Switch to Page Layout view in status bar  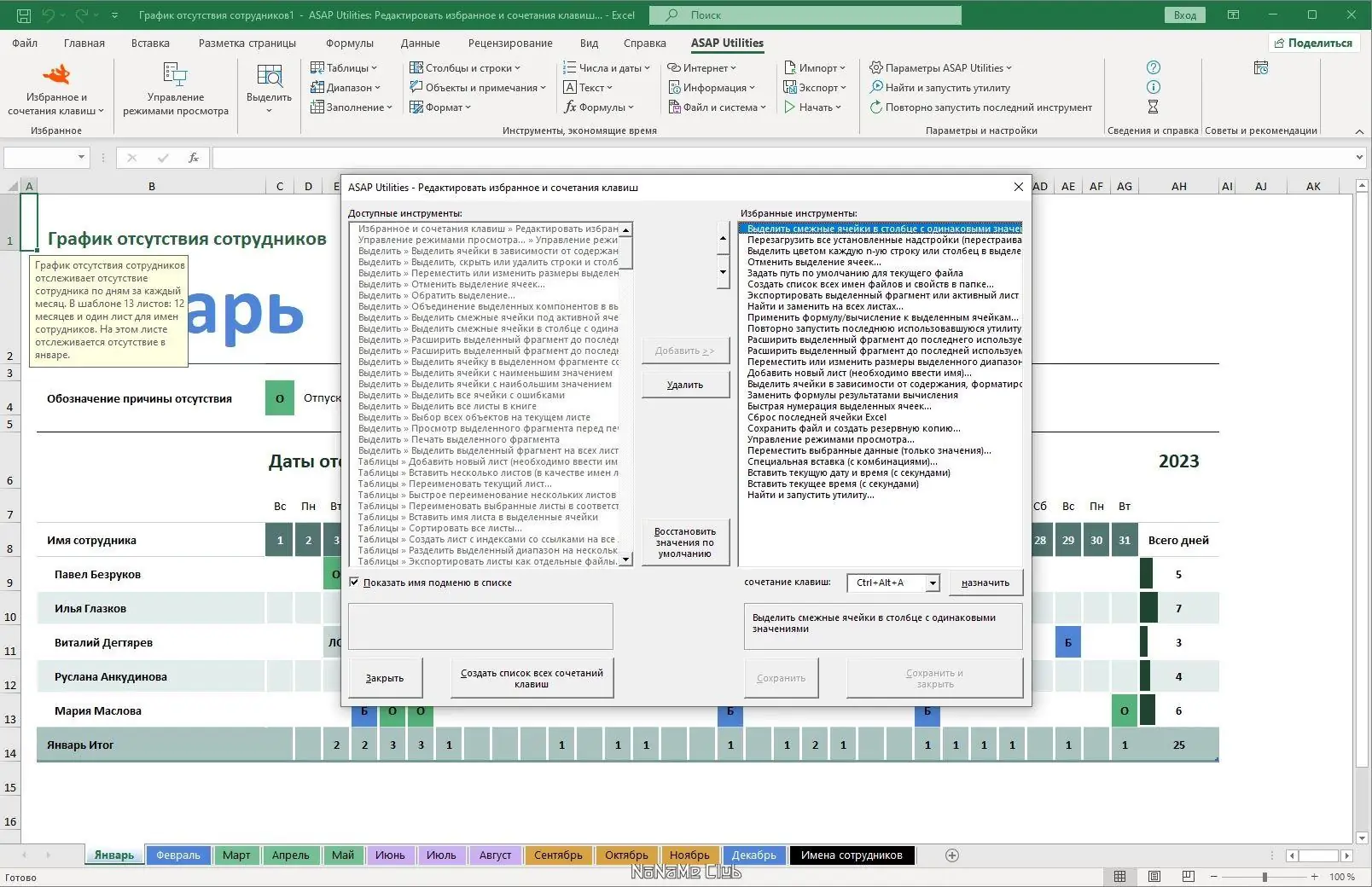pyautogui.click(x=1154, y=877)
